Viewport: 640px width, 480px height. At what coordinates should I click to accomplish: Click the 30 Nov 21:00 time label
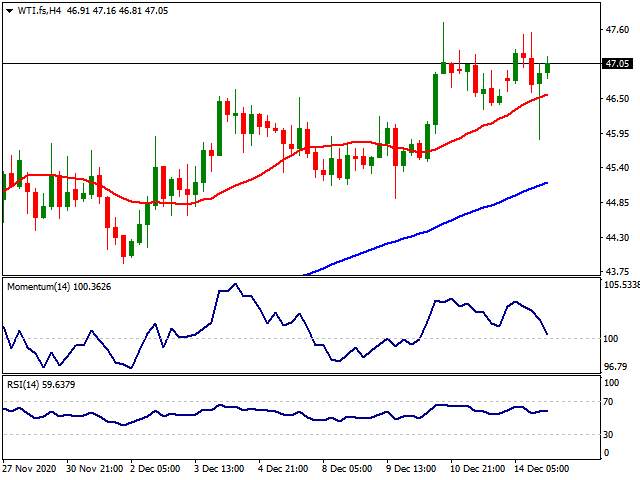click(x=94, y=469)
